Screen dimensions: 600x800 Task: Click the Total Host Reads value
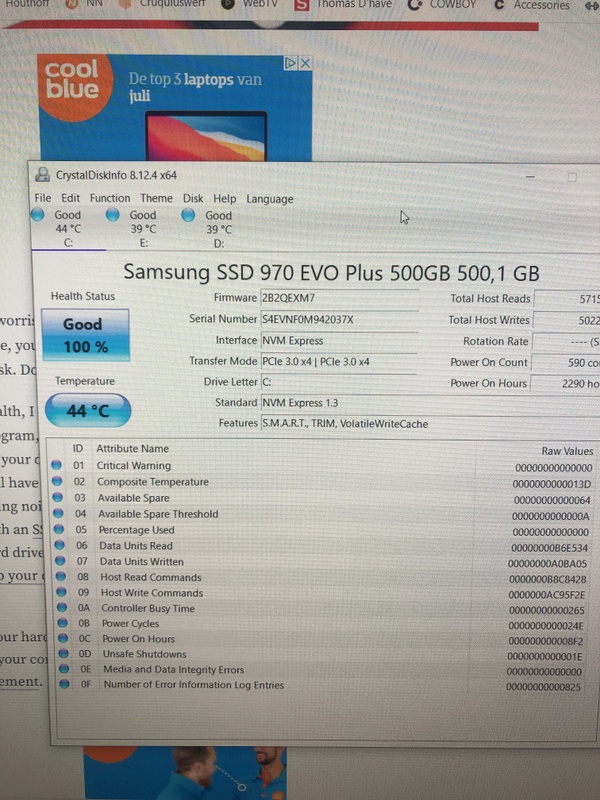pyautogui.click(x=567, y=299)
